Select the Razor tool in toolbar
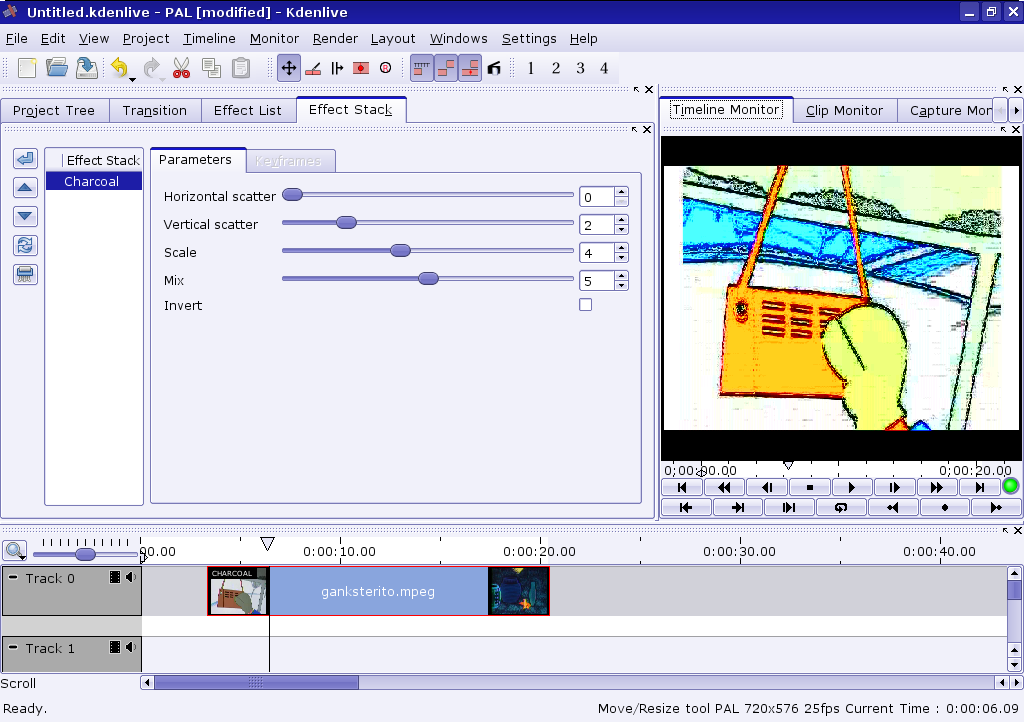 click(313, 68)
